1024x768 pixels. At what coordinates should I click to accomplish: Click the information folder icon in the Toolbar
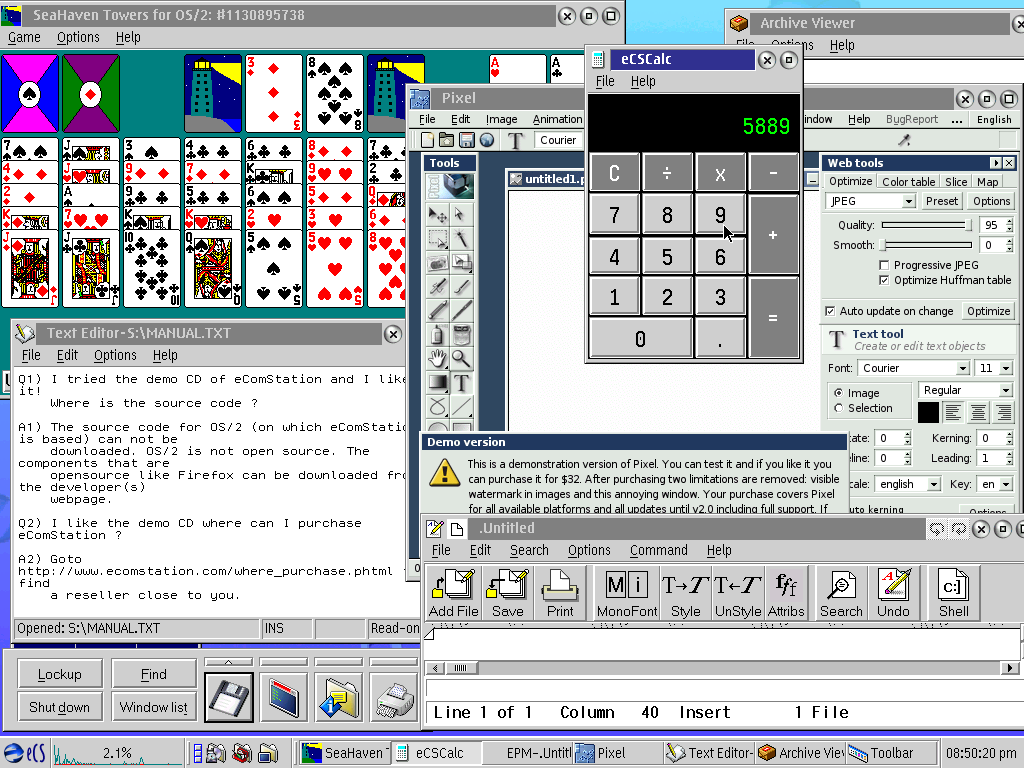tap(338, 697)
